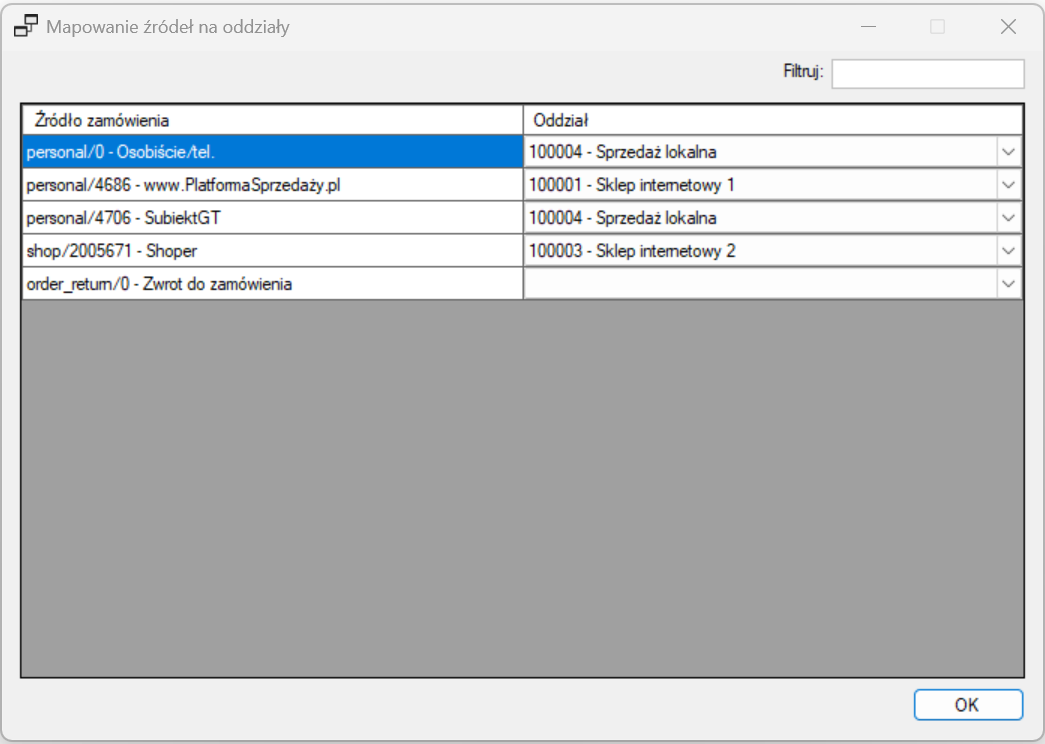Click the Źródło zamówienia column header
1045x744 pixels.
(x=272, y=120)
